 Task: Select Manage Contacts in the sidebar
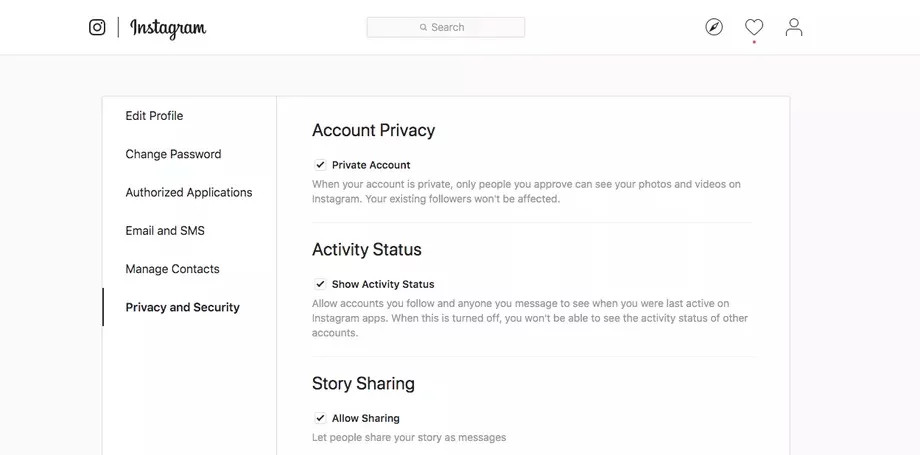click(172, 269)
